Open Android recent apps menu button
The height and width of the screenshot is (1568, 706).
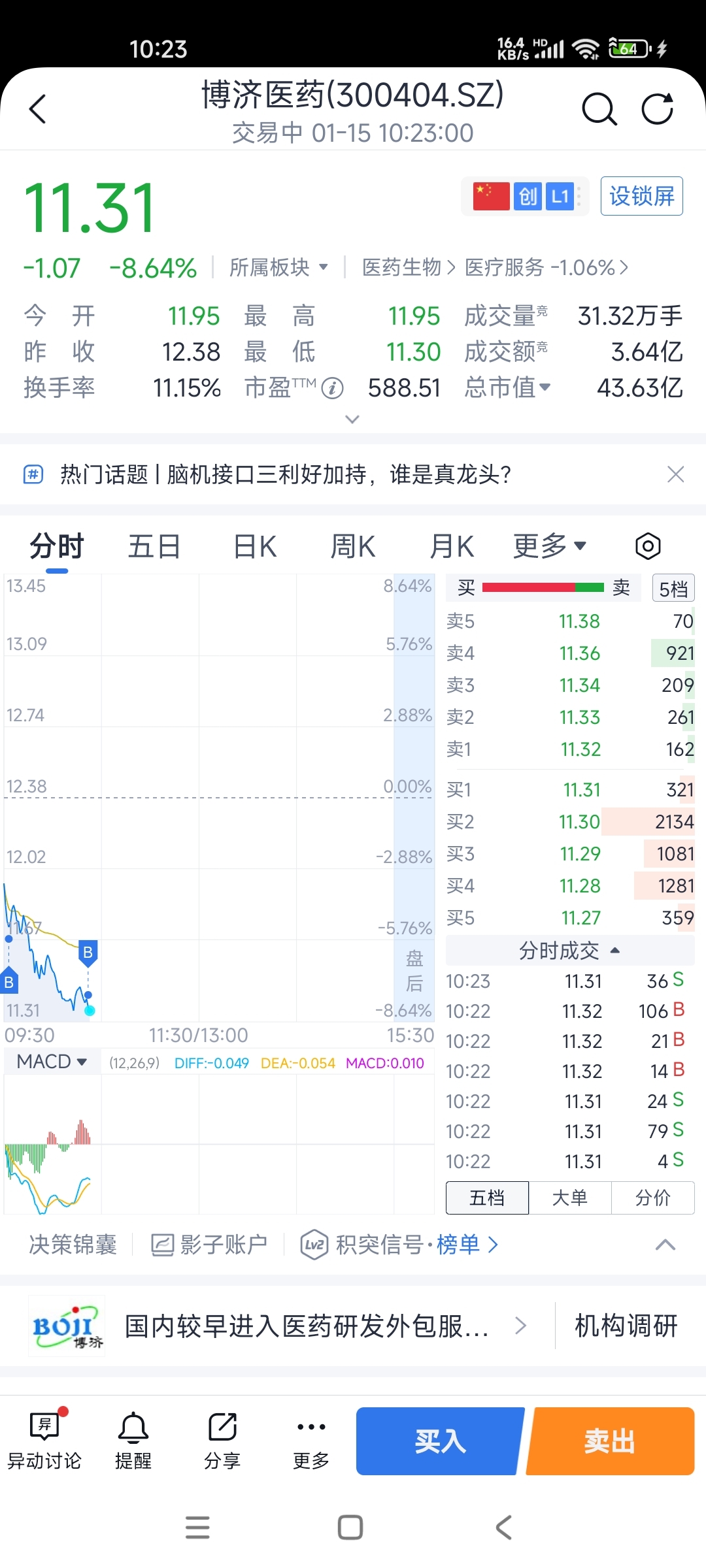point(197,1527)
